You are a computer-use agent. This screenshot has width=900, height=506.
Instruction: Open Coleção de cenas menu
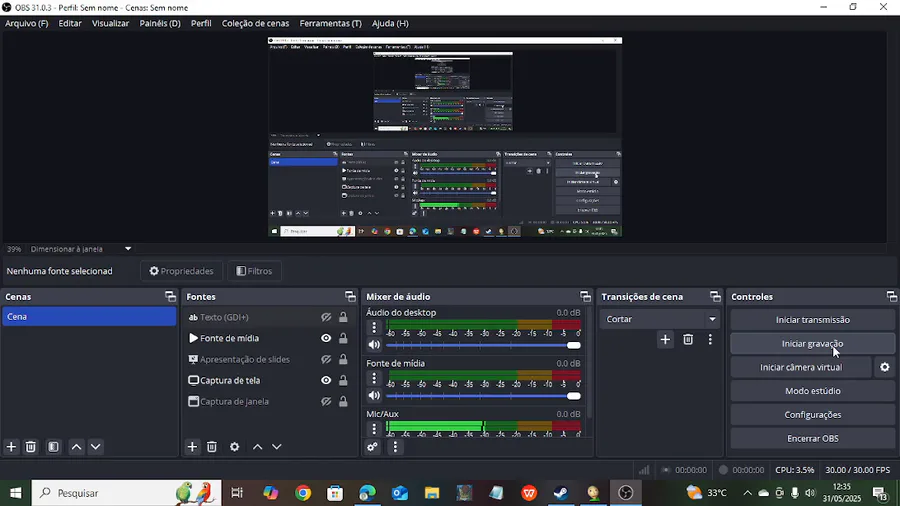(x=255, y=24)
